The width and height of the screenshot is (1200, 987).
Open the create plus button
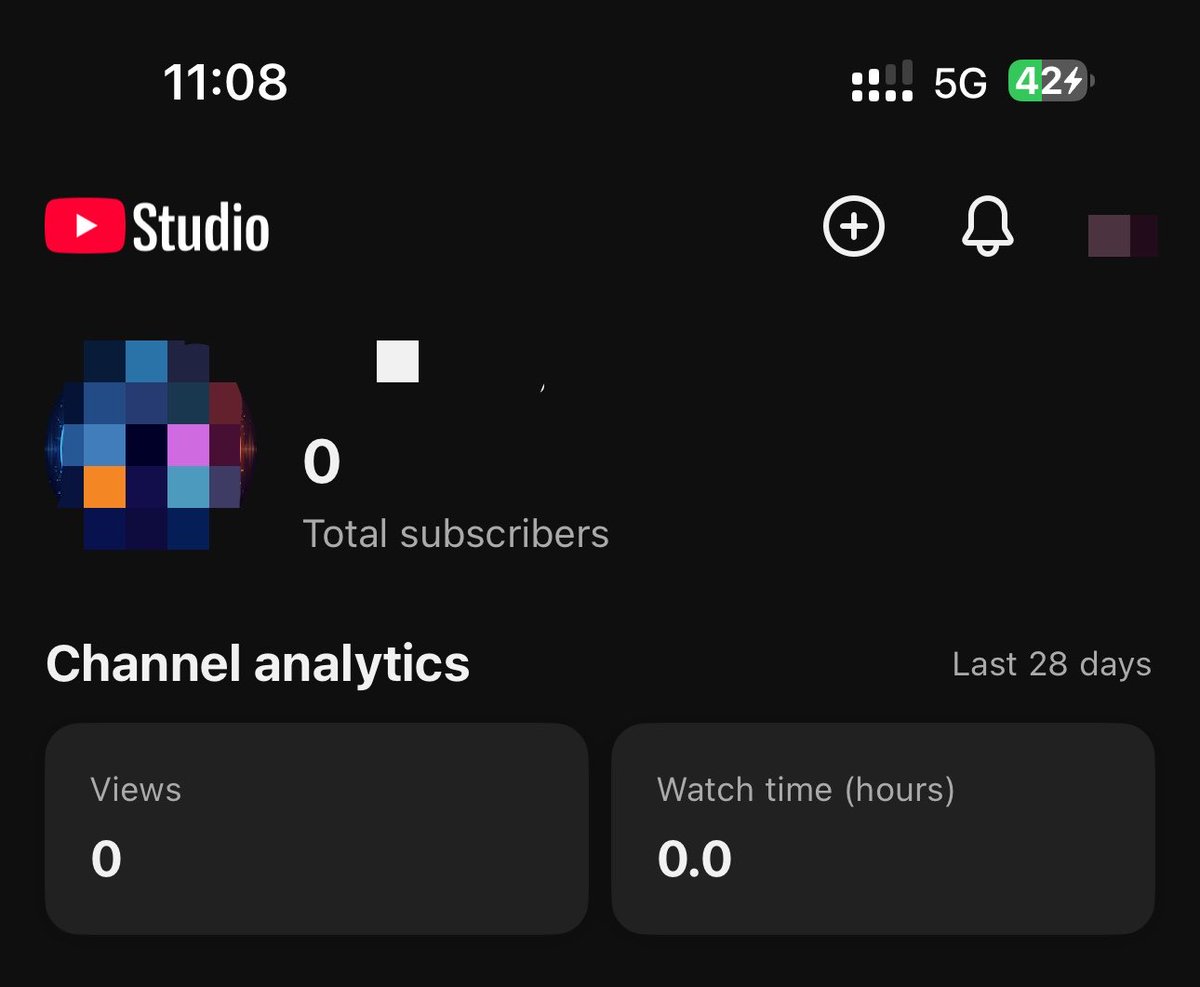(x=853, y=226)
